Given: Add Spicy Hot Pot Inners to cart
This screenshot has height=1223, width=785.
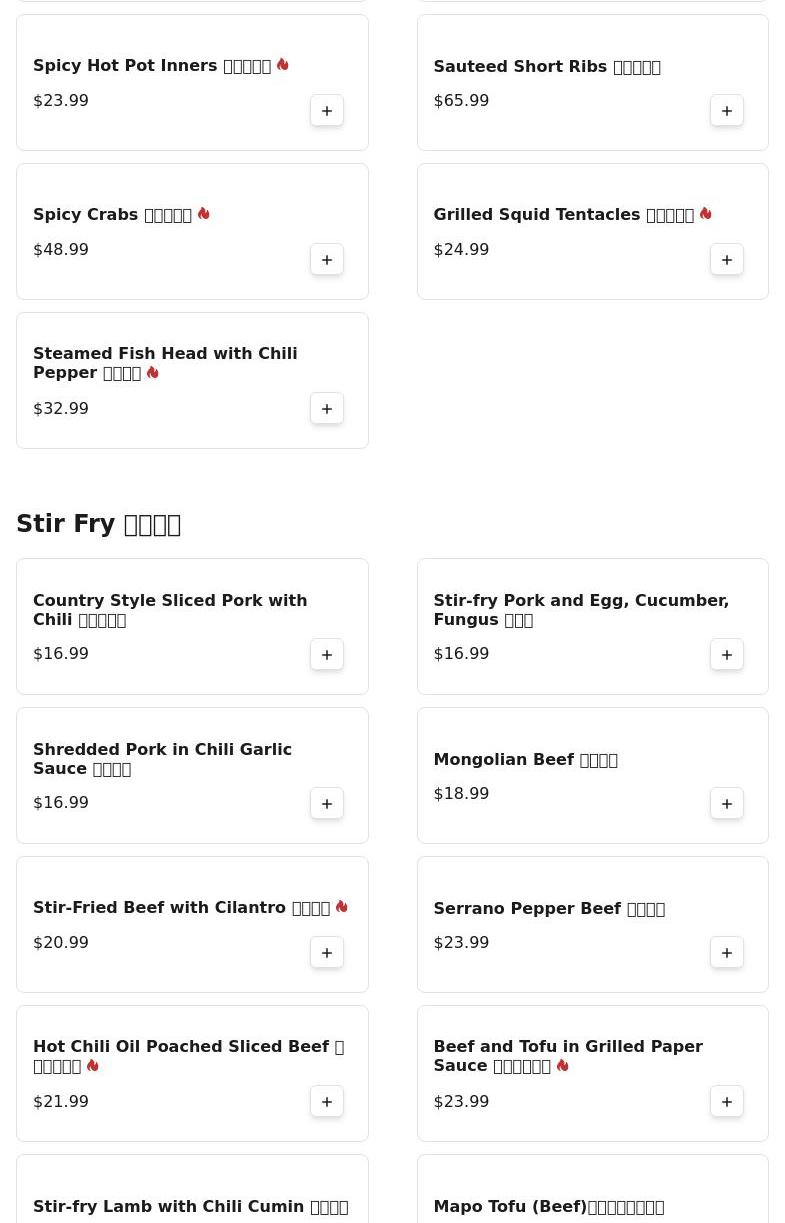Looking at the screenshot, I should tap(327, 111).
